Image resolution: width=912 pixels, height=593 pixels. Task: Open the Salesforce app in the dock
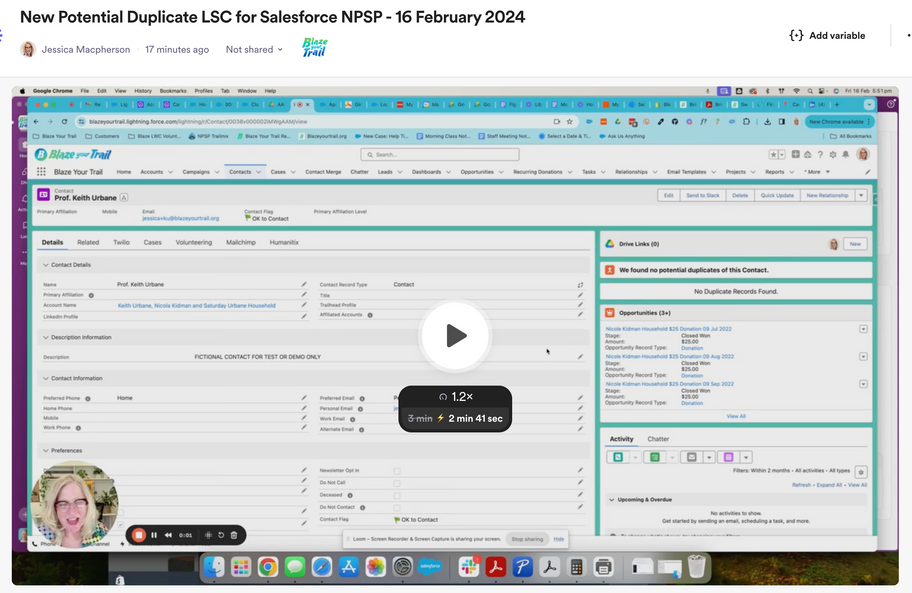(429, 566)
